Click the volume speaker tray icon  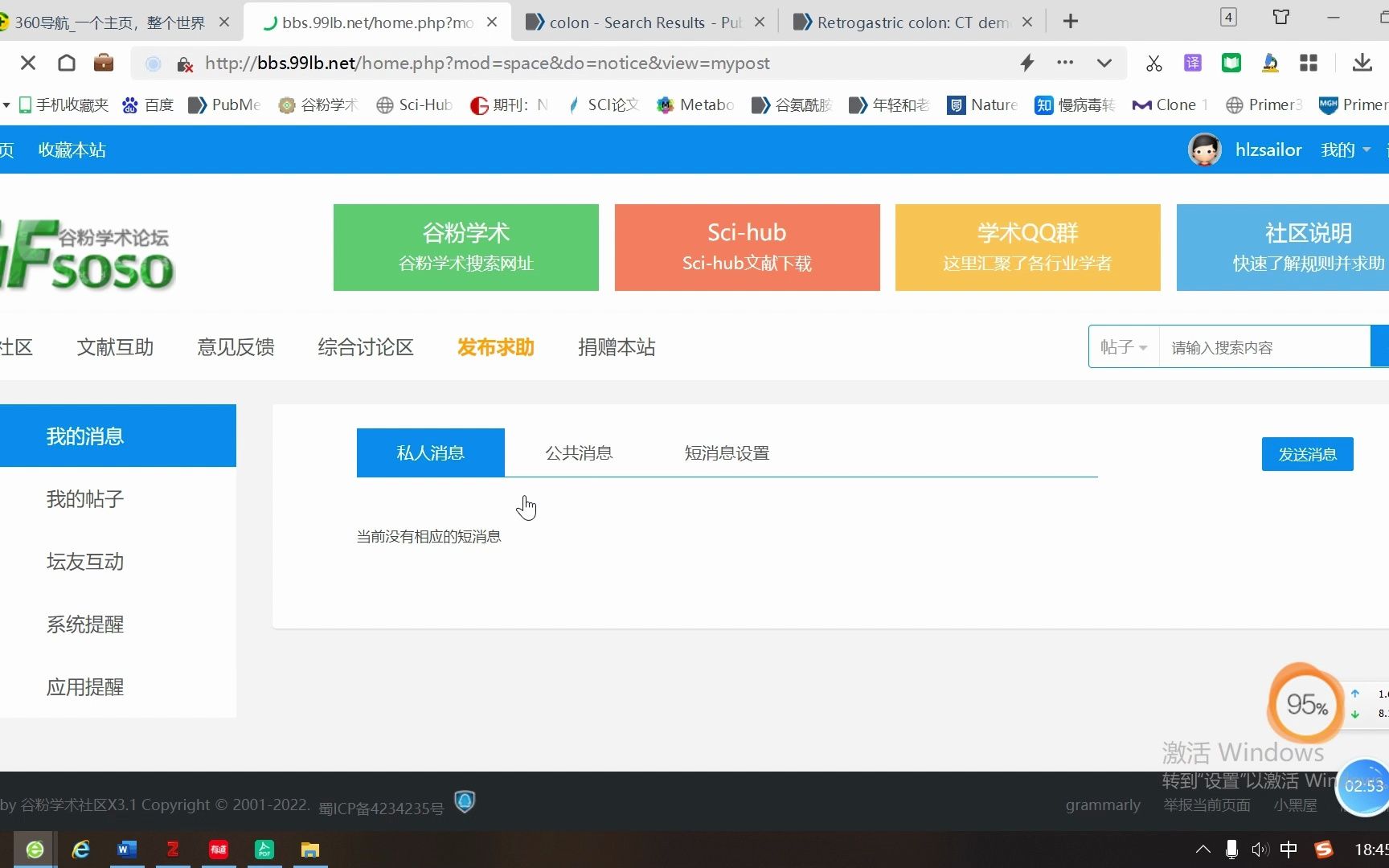point(1260,850)
